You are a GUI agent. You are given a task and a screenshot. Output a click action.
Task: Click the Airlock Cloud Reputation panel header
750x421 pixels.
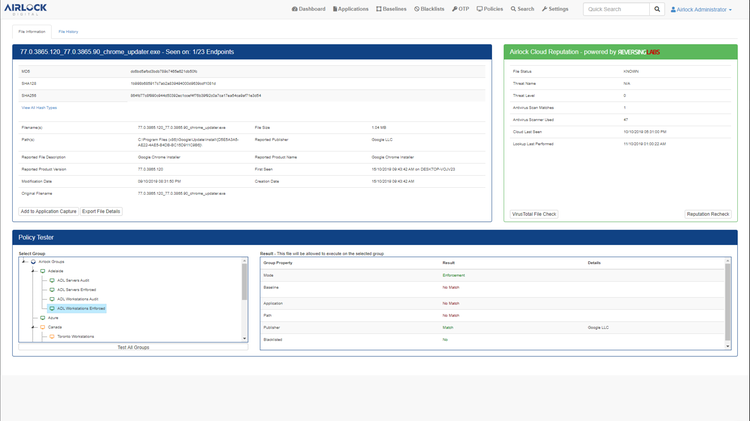620,52
